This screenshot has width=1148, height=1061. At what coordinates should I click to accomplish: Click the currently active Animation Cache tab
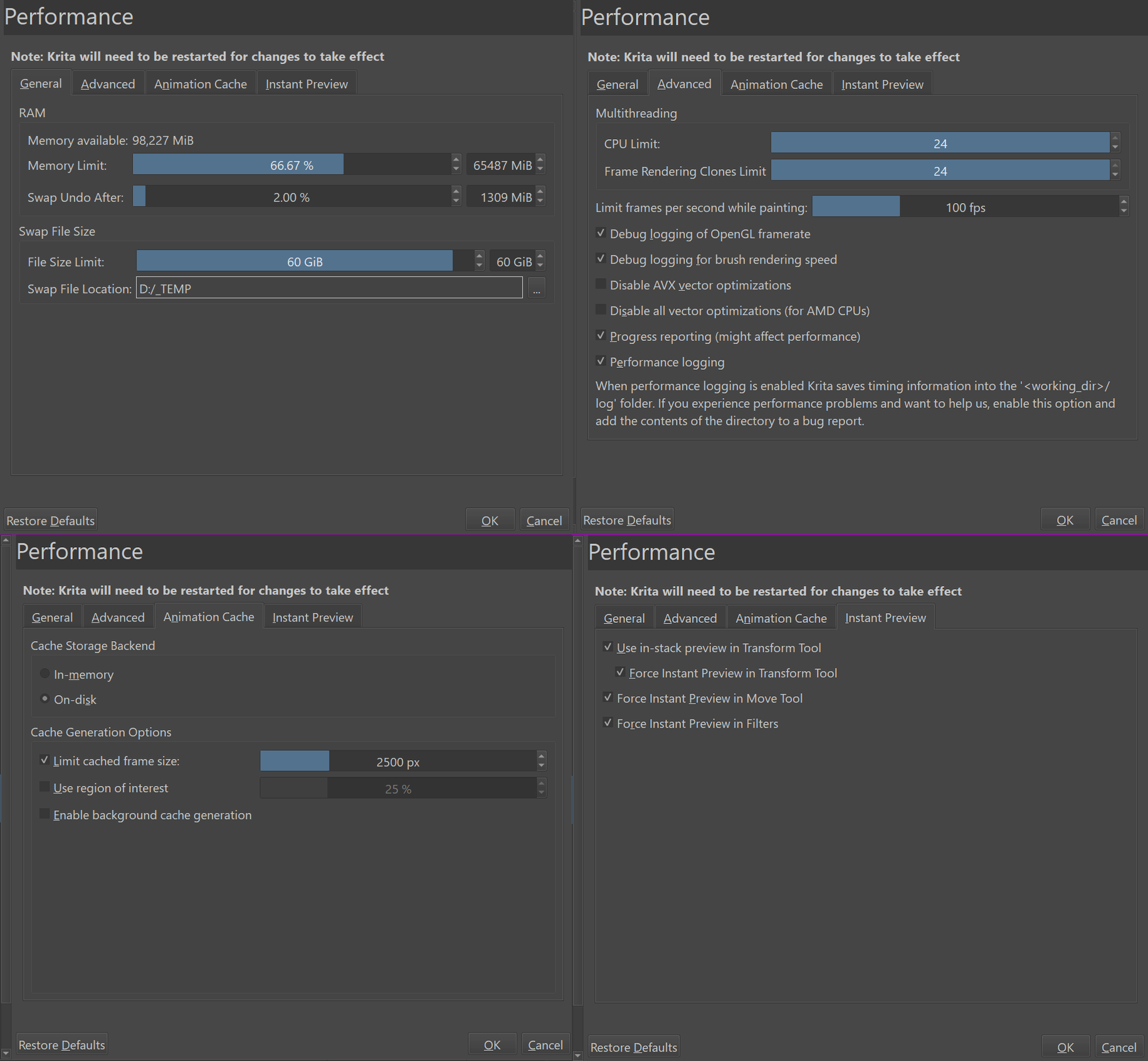209,617
